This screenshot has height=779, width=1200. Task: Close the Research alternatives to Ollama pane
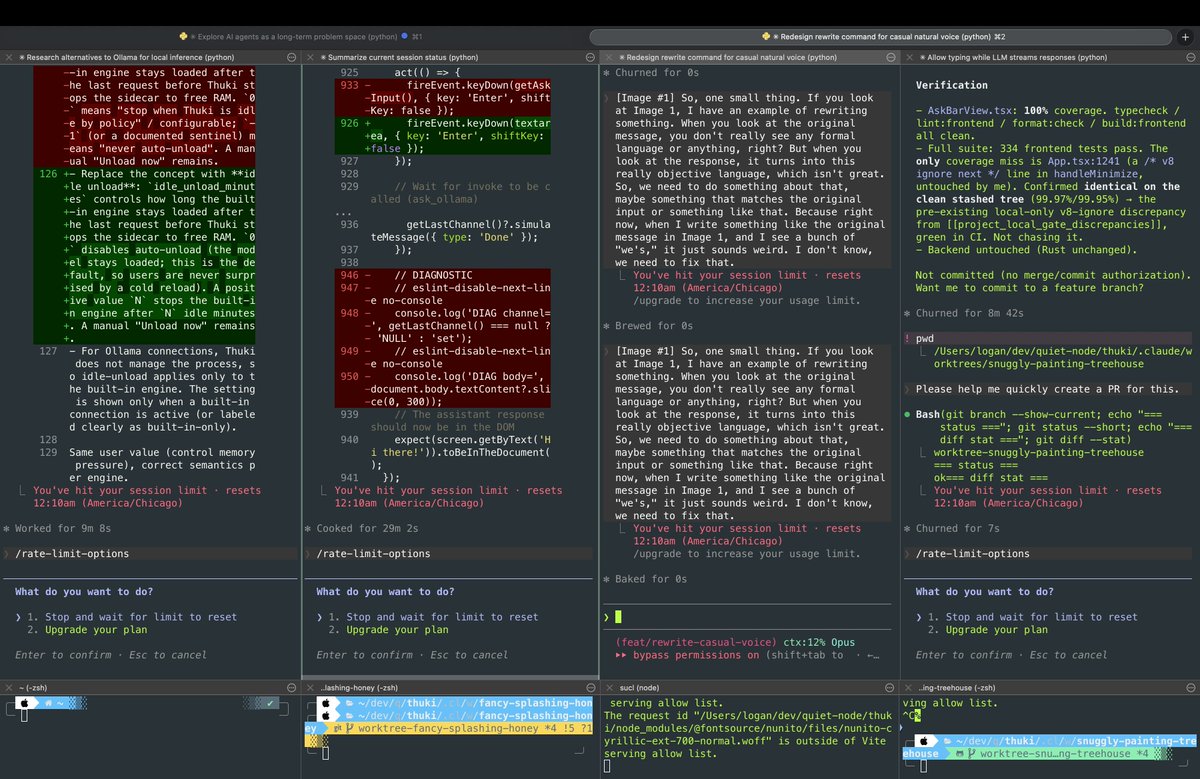point(7,58)
